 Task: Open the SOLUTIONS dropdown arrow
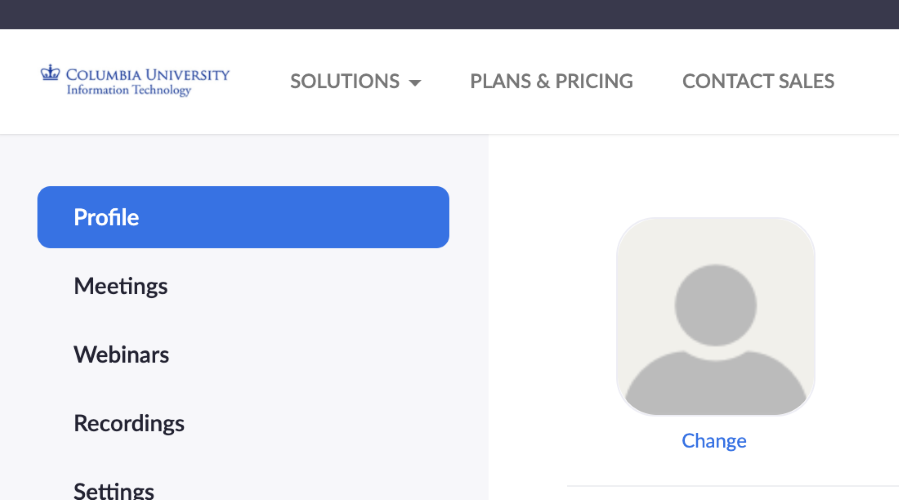point(415,83)
